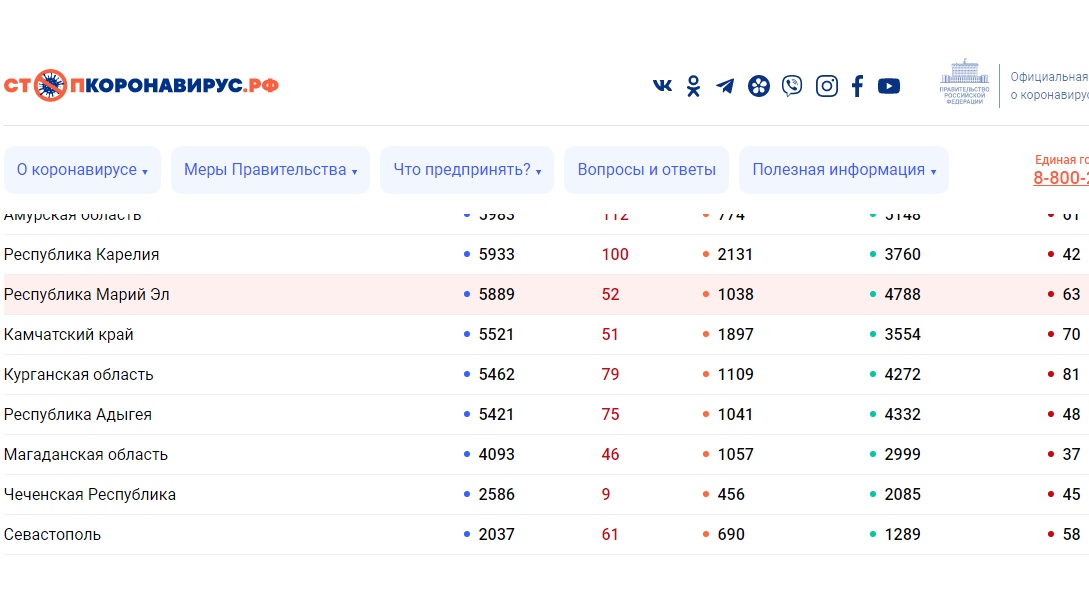Click 'Официальная информация о коронавирусе' text

1048,86
